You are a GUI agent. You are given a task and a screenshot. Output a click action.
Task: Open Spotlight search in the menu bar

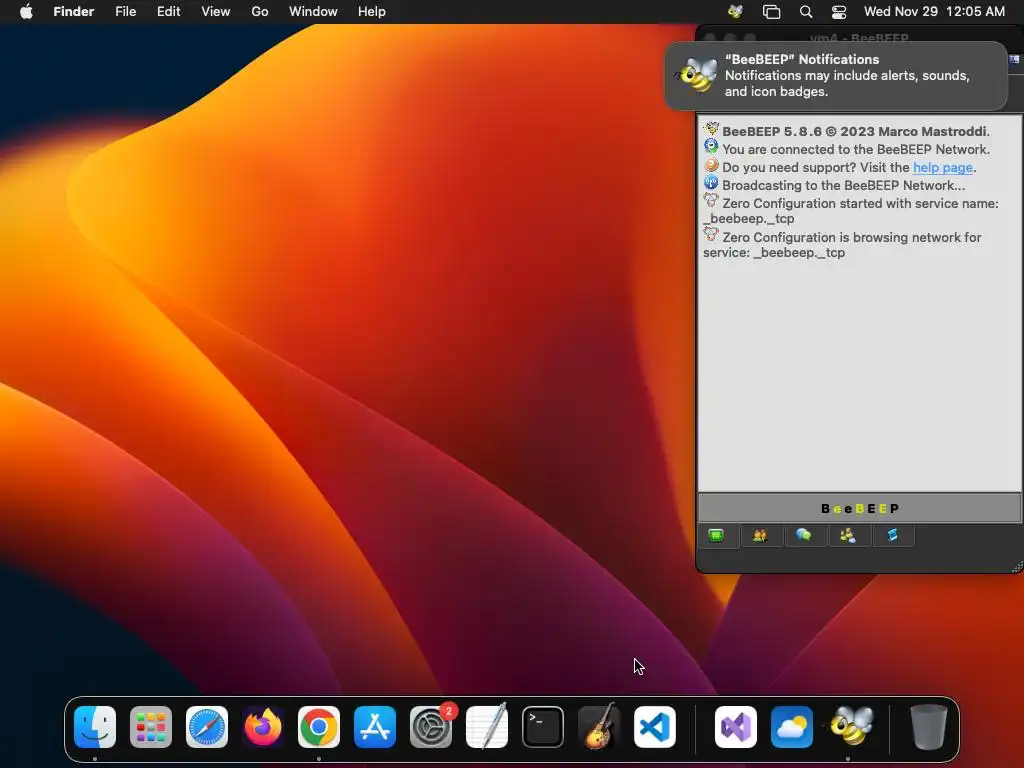(806, 12)
